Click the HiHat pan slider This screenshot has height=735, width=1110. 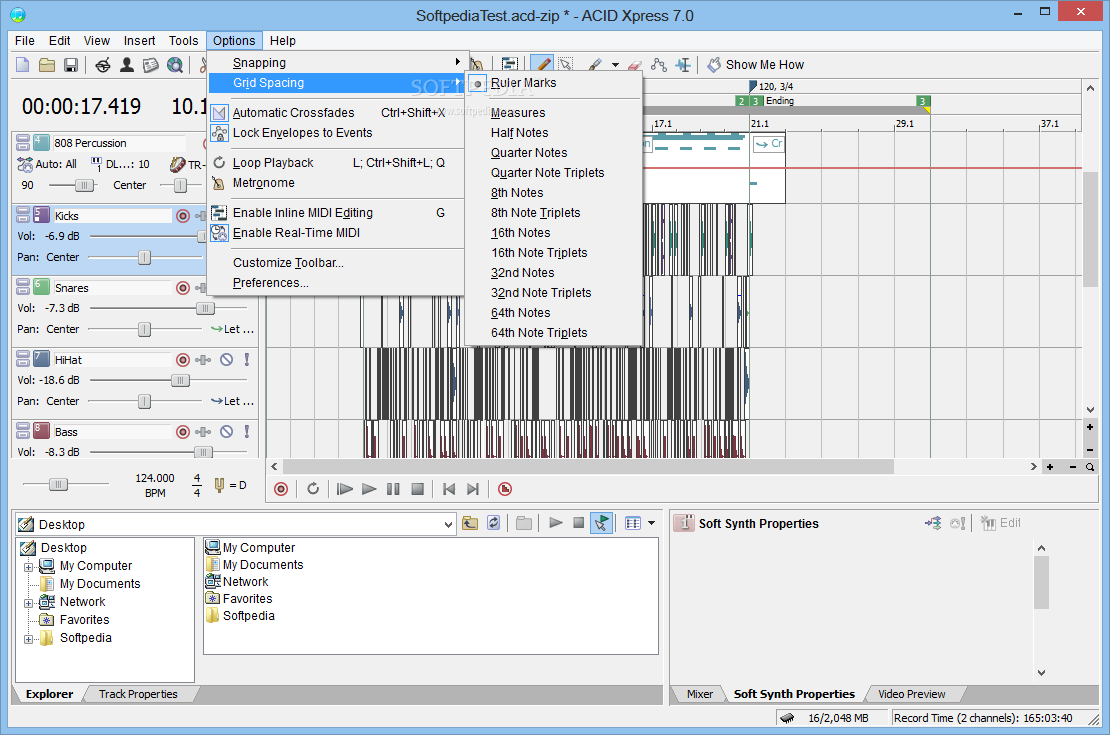[x=144, y=401]
